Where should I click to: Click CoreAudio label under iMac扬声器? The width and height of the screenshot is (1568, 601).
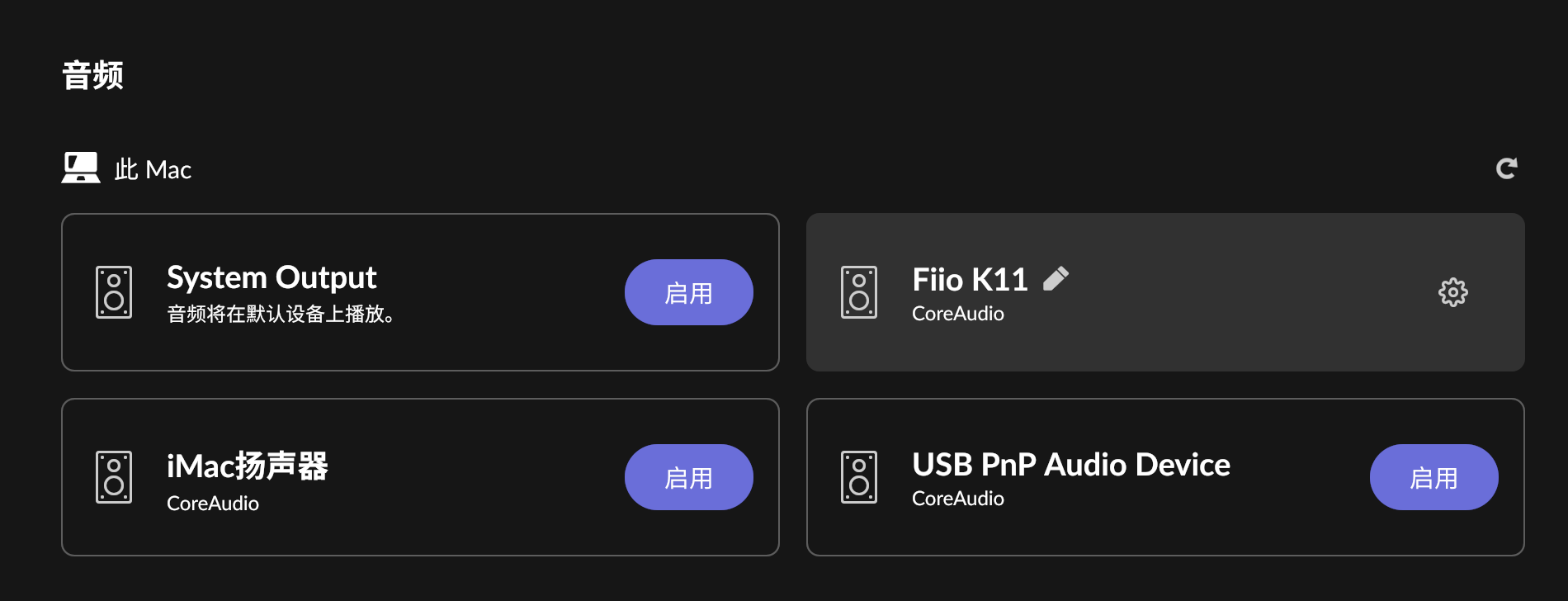pyautogui.click(x=213, y=504)
